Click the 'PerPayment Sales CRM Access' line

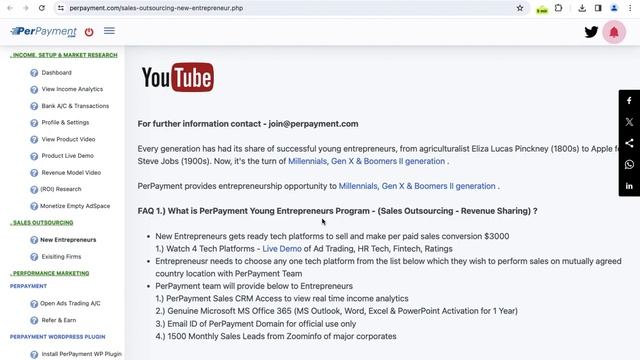[x=282, y=299]
